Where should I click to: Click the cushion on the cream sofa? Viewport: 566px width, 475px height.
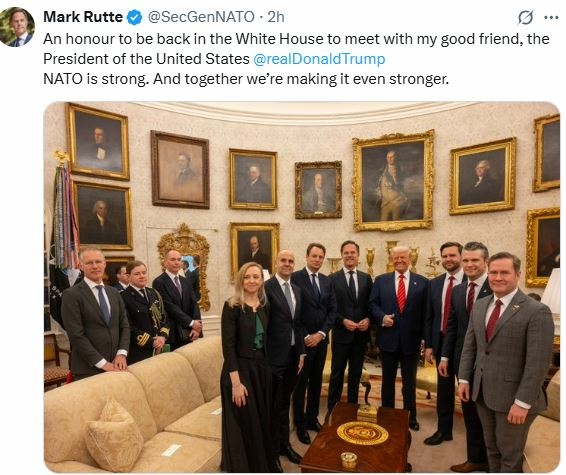pos(114,435)
